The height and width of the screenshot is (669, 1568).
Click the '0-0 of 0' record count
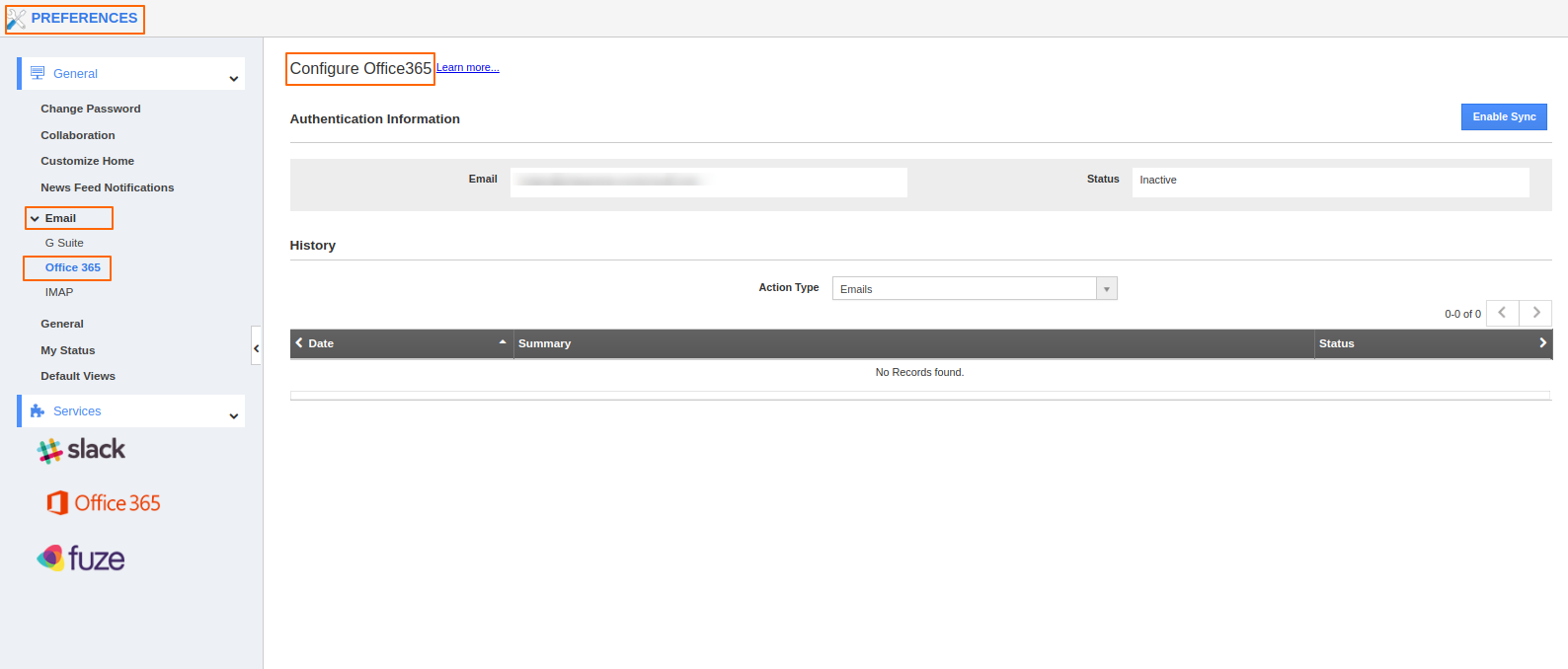tap(1462, 314)
